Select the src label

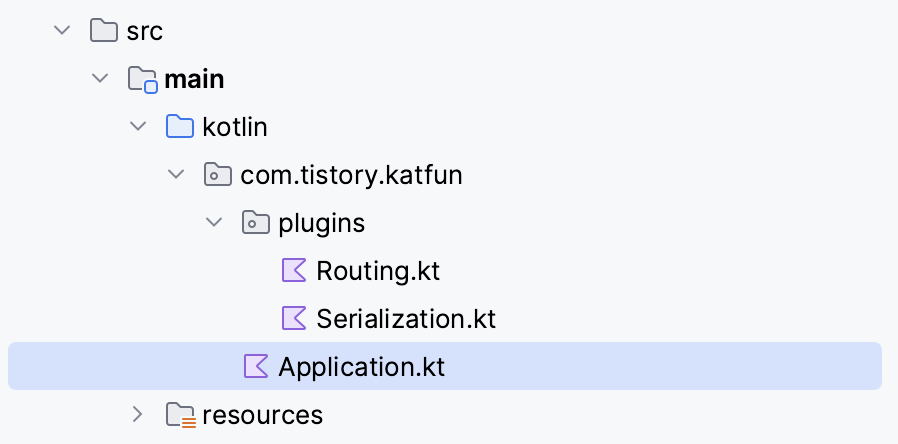(144, 31)
